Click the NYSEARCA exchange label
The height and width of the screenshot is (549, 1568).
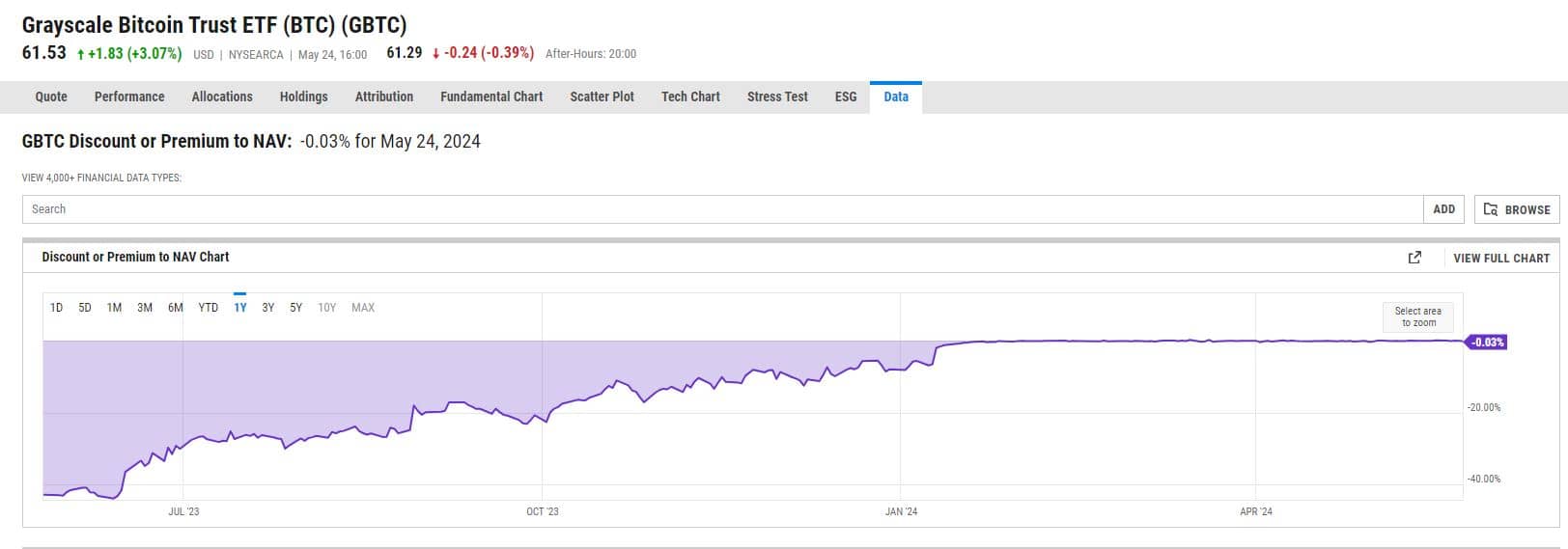(x=256, y=55)
